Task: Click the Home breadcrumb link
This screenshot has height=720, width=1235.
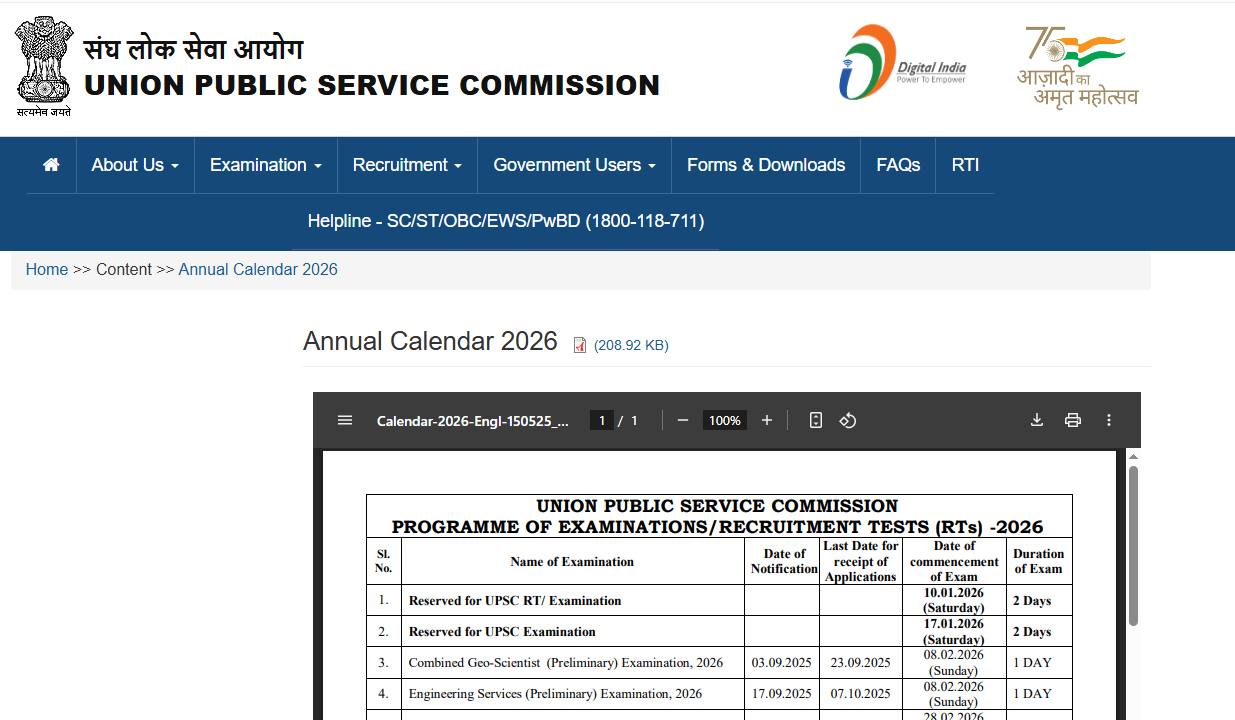Action: tap(47, 269)
